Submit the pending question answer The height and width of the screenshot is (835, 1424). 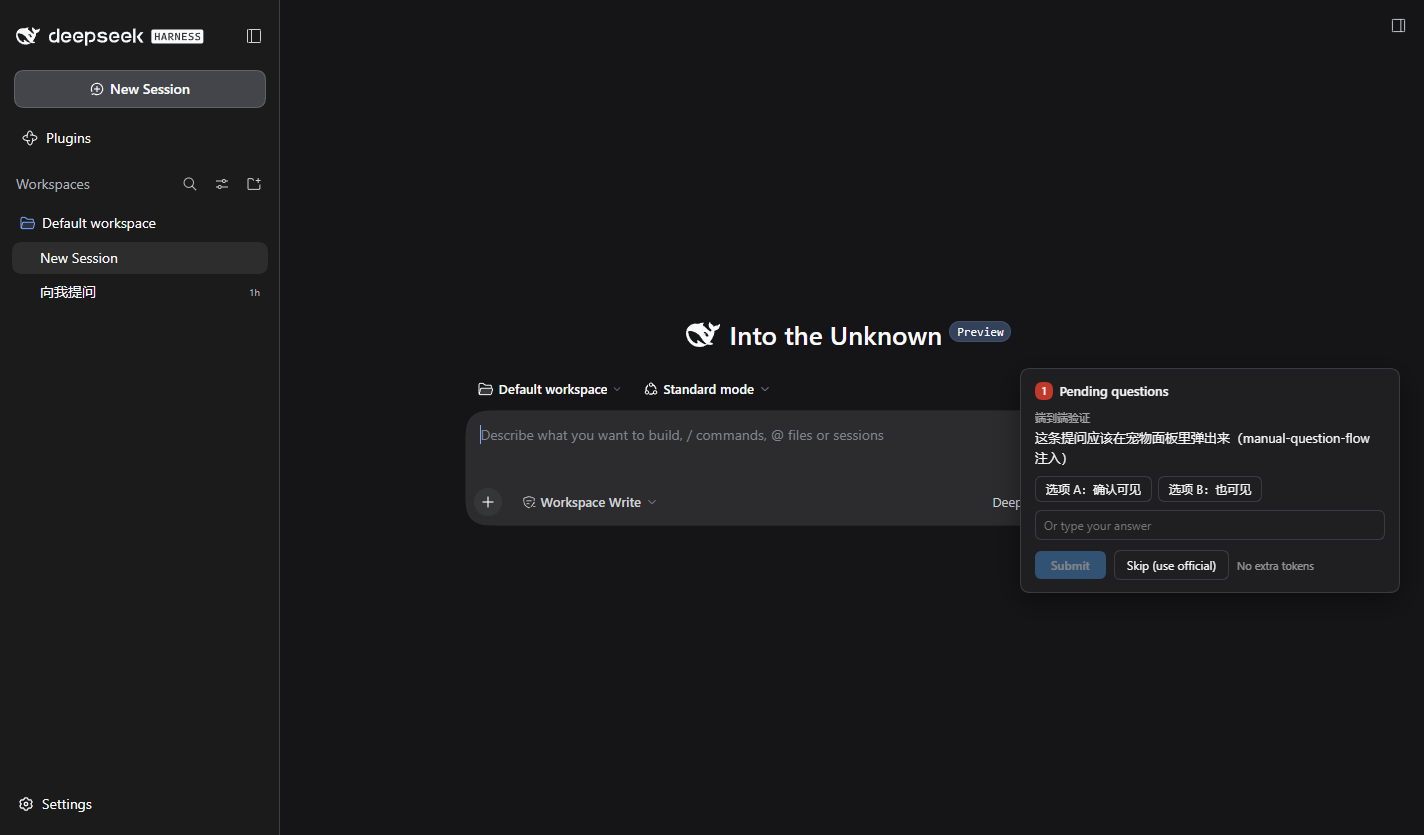point(1070,565)
